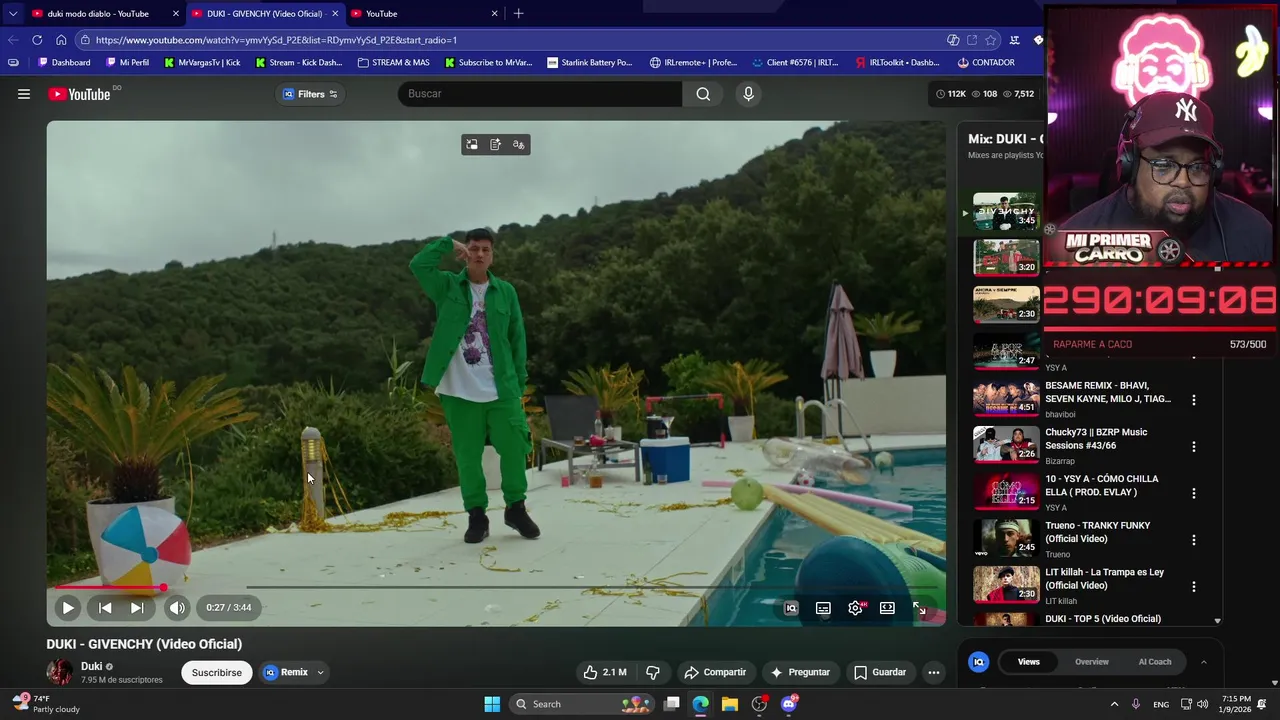Click the middle overlay notes icon atop video
1280x720 pixels.
point(495,145)
